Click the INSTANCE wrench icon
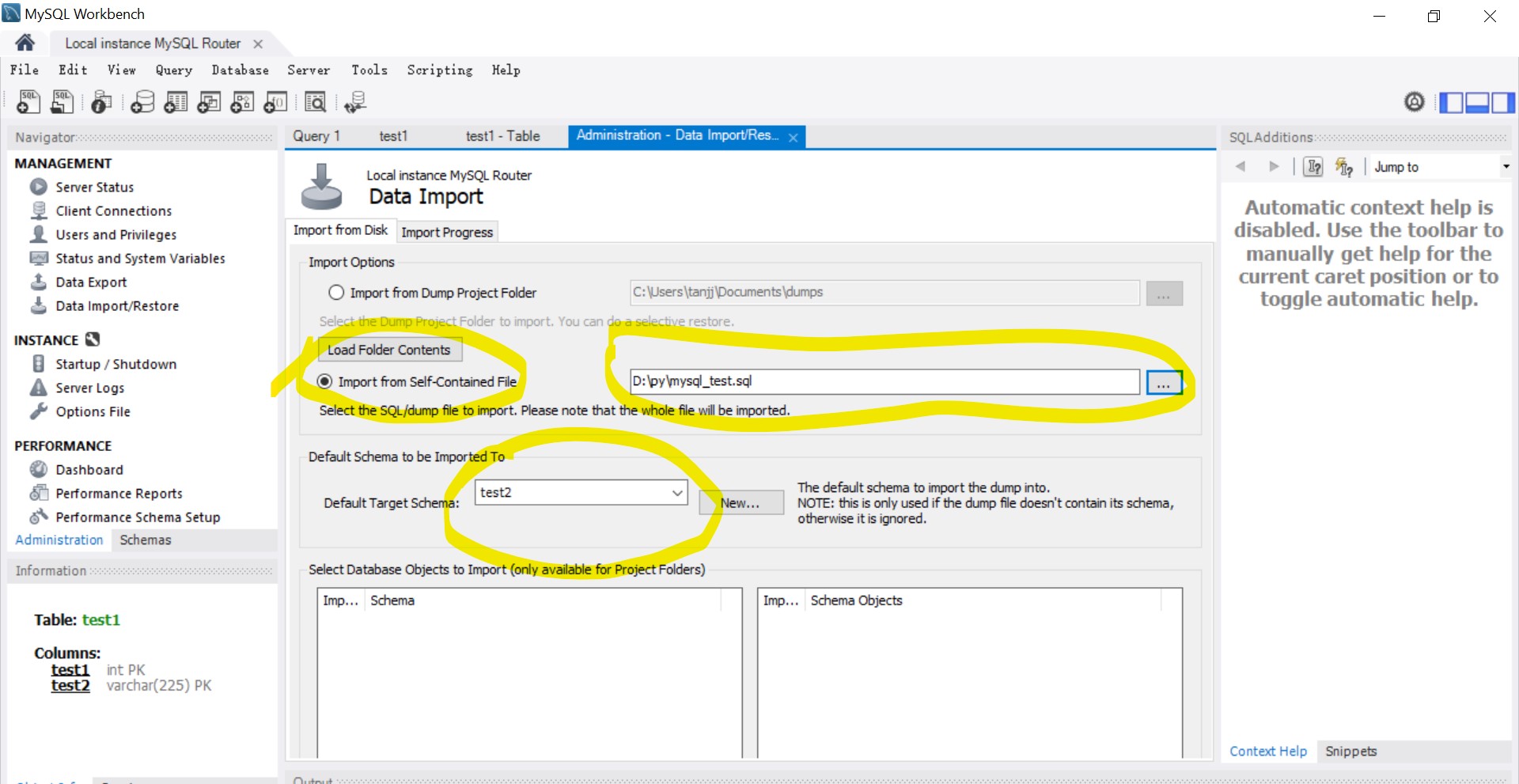This screenshot has height=784, width=1519. (93, 339)
